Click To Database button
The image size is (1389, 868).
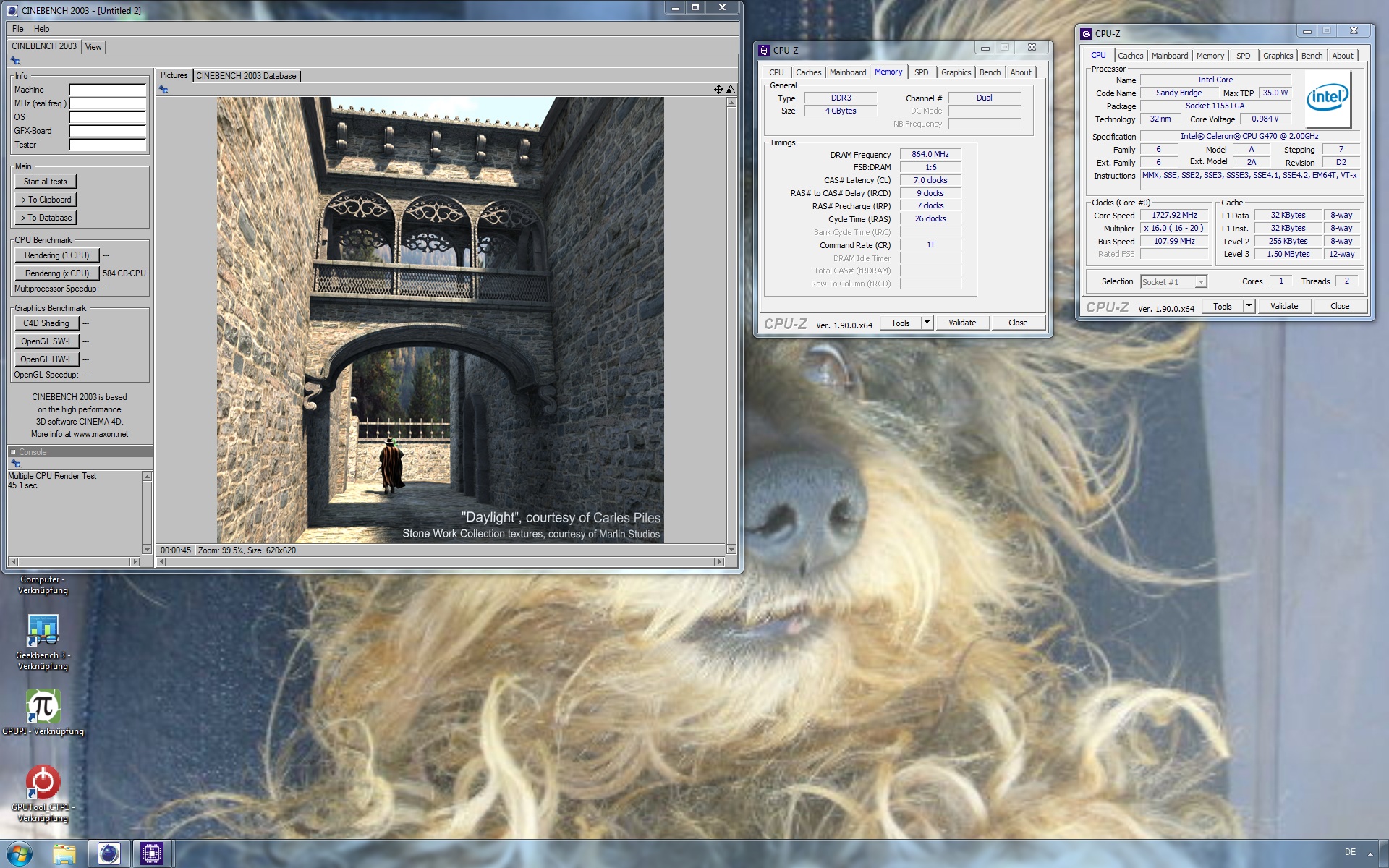point(46,218)
